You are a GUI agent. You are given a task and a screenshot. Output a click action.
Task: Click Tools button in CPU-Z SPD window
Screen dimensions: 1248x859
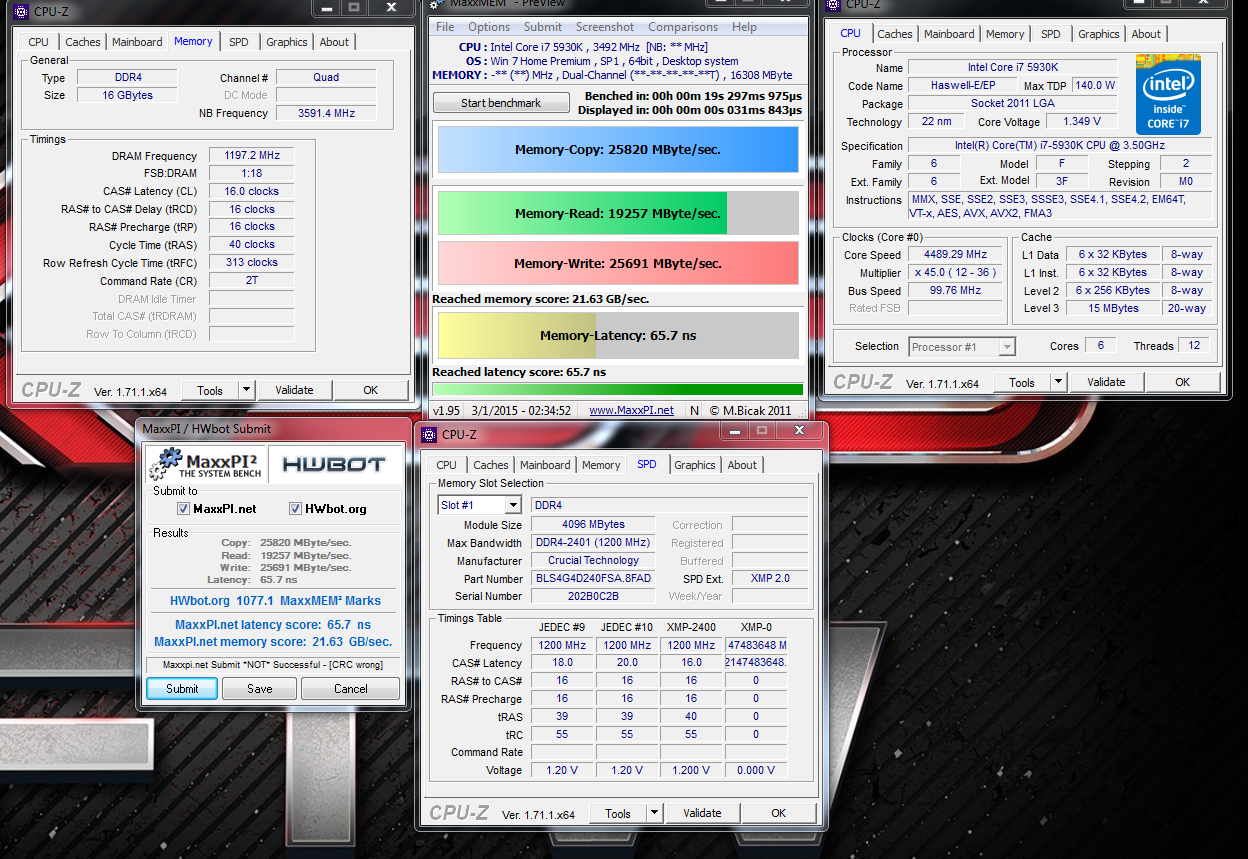618,814
